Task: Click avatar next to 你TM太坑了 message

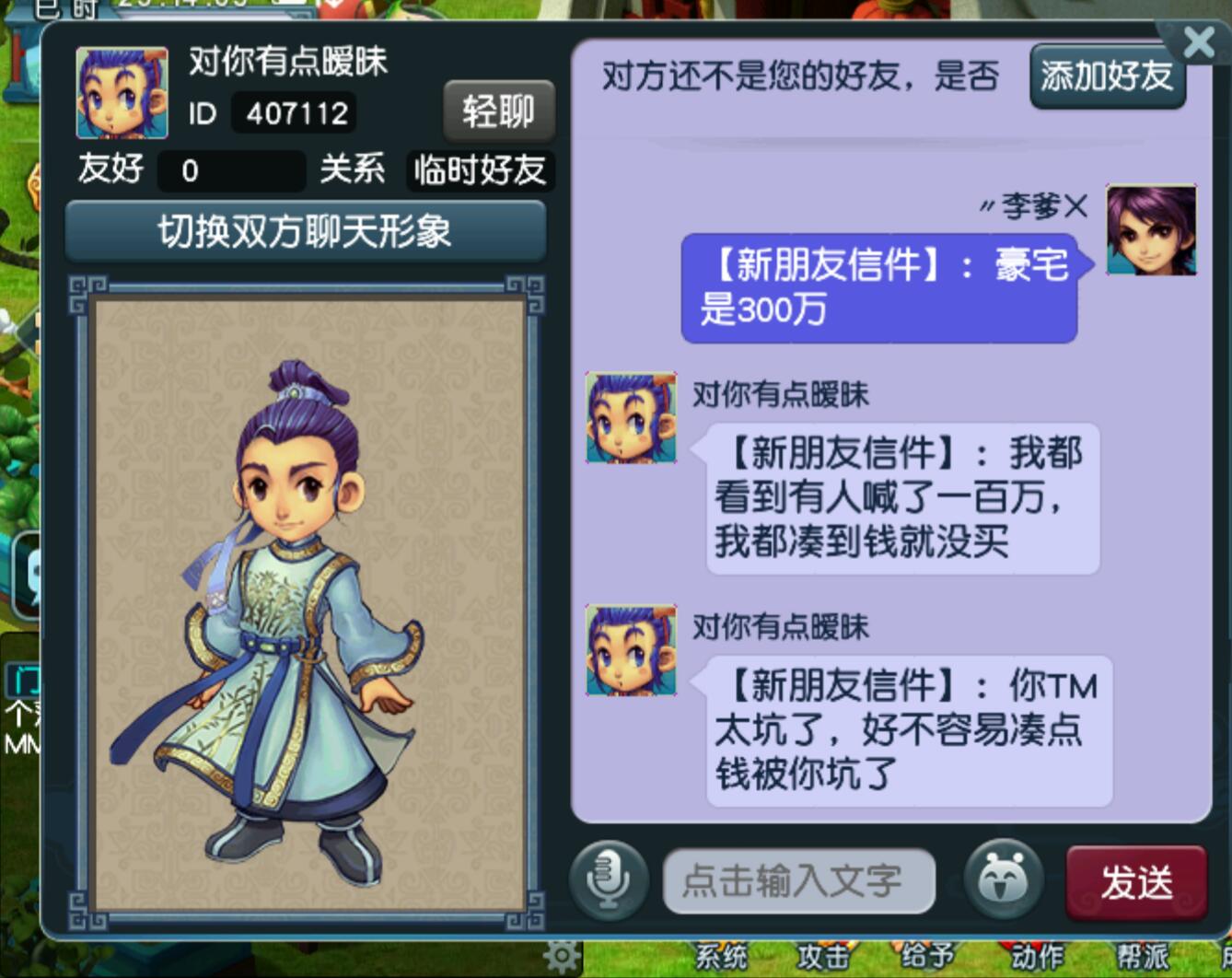Action: pyautogui.click(x=631, y=649)
